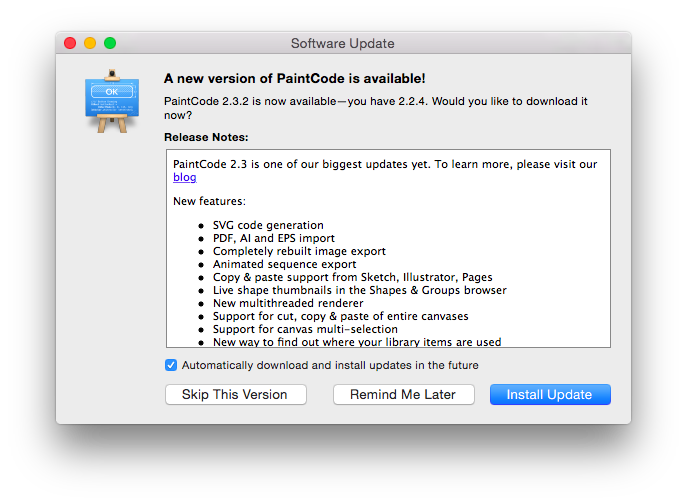Choose Remind Me Later
This screenshot has height=504, width=687.
[x=404, y=394]
